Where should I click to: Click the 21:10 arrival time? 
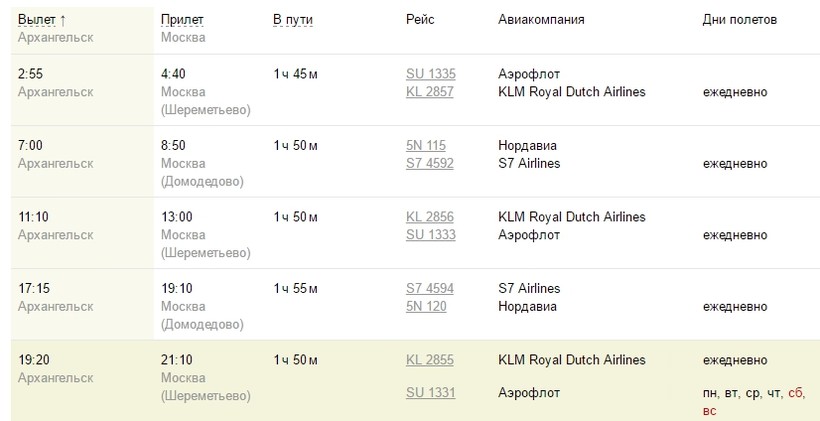pyautogui.click(x=177, y=360)
